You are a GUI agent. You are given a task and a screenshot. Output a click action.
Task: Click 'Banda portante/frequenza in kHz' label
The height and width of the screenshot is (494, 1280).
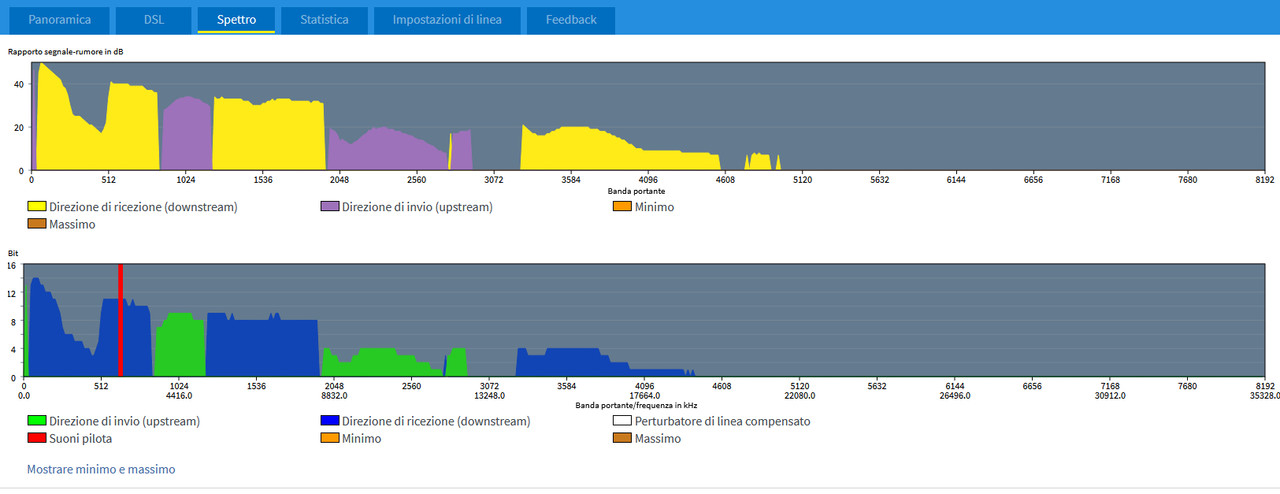click(x=636, y=405)
